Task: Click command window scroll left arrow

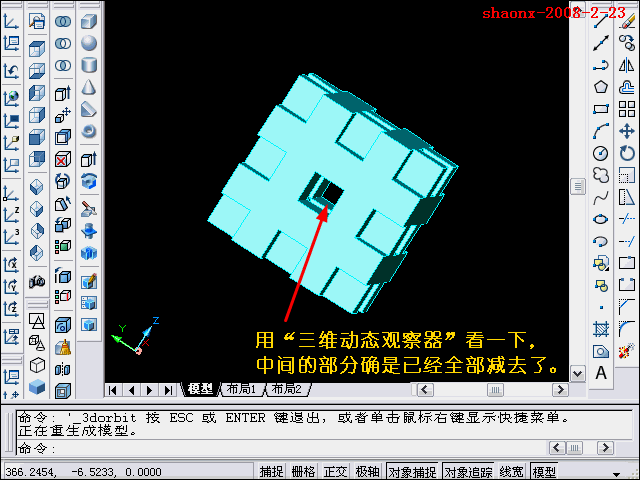Action: point(557,448)
